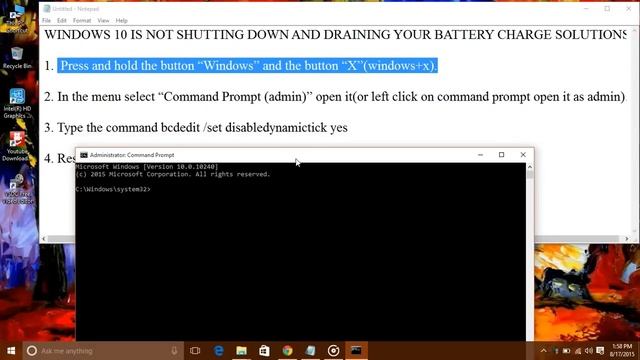640x360 pixels.
Task: Click the highlighted step 1 text in Notepad
Action: click(247, 66)
